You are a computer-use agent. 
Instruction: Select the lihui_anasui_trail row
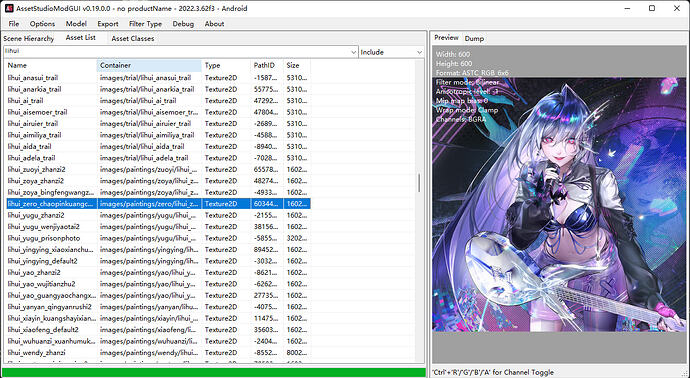(158, 78)
